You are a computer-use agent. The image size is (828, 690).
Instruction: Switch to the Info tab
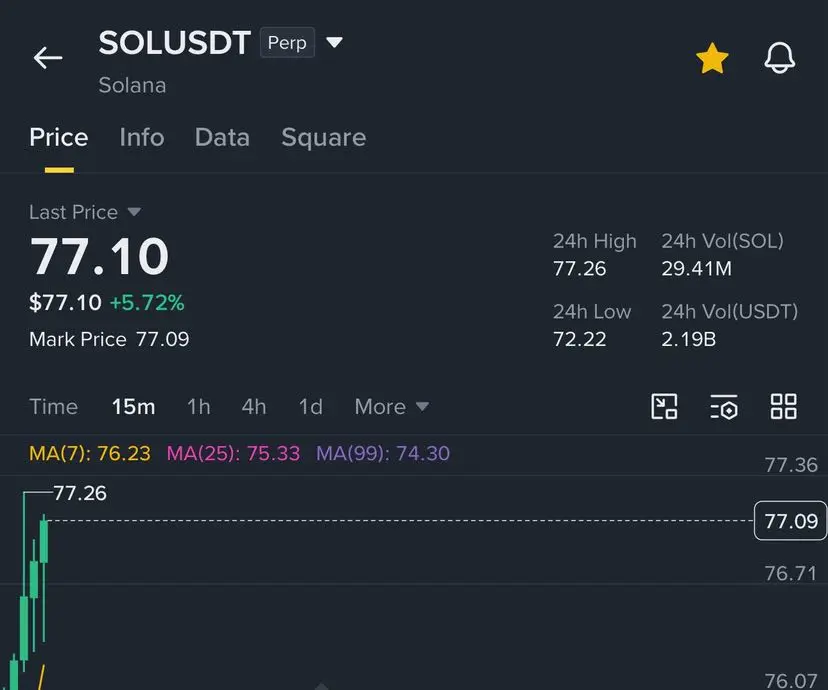[x=142, y=137]
